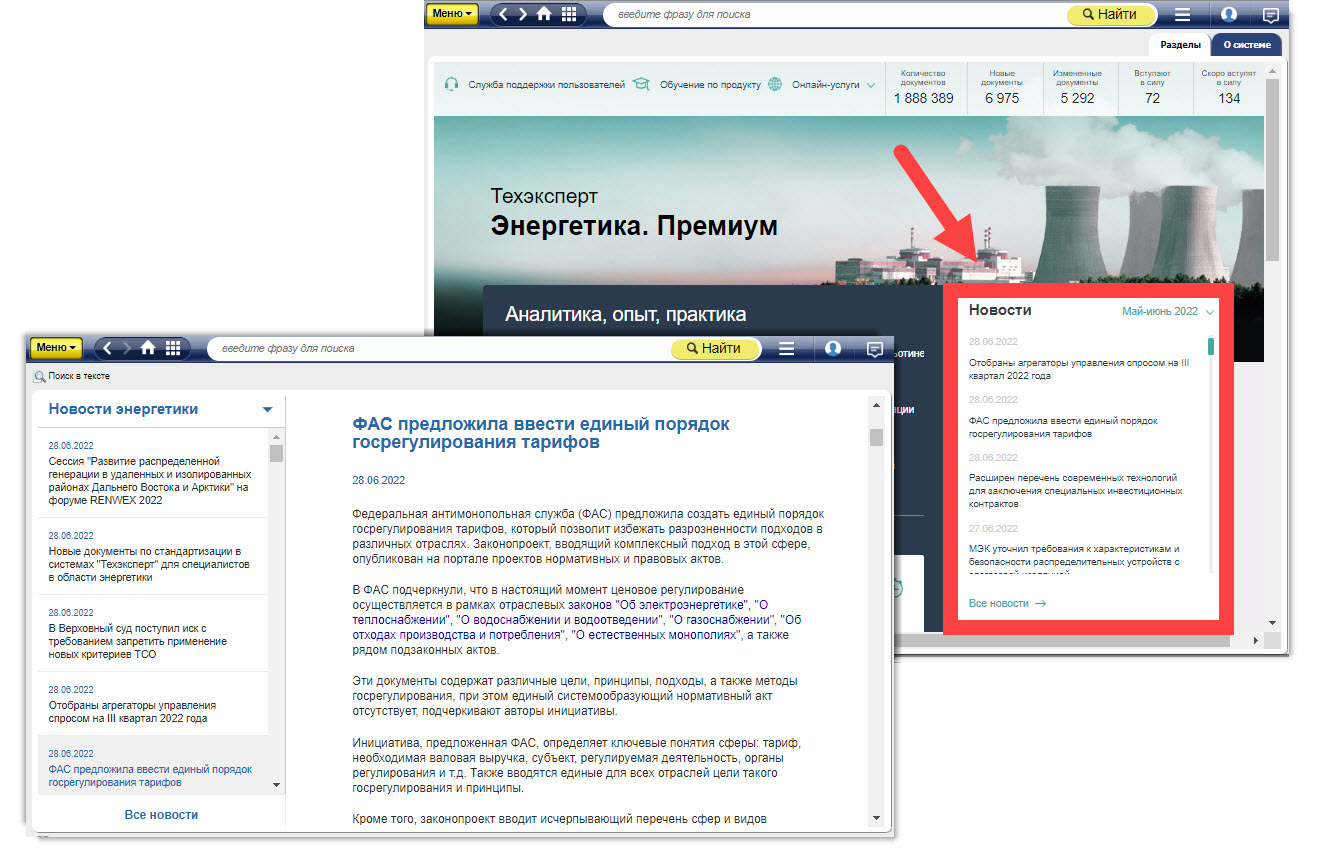
Task: Click the graduation cap training icon
Action: pos(641,85)
